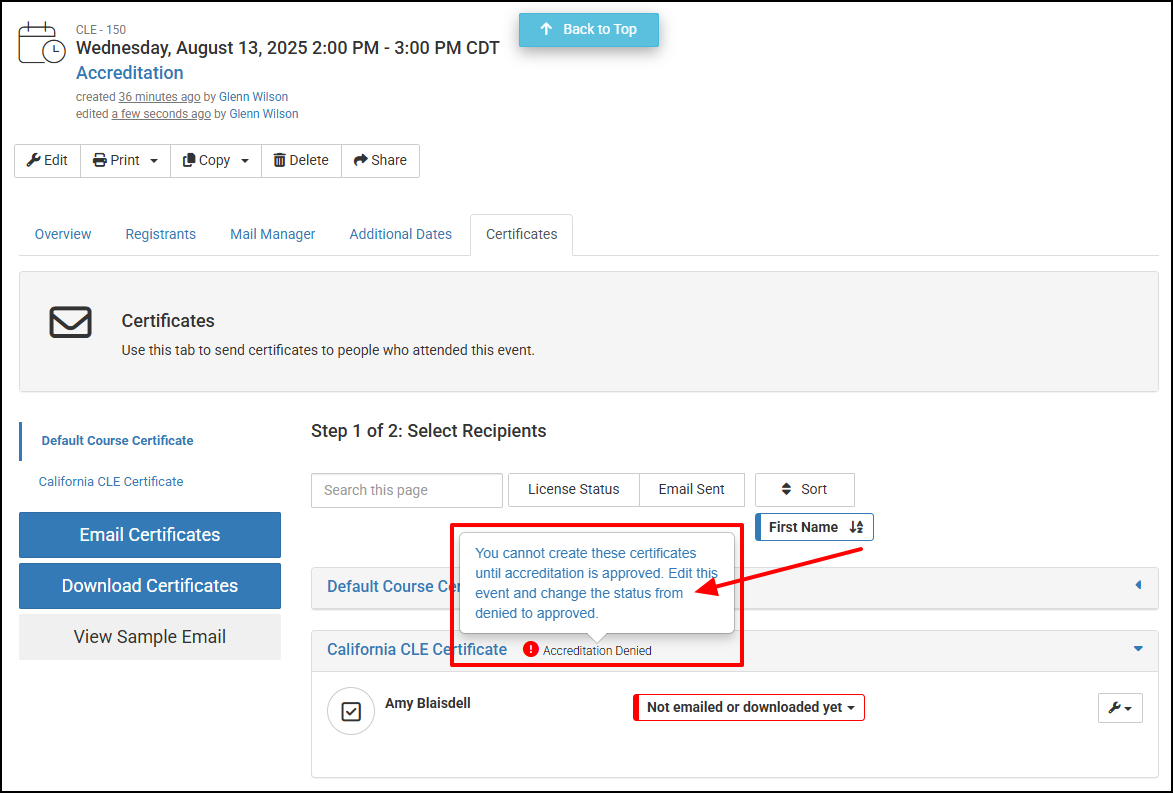The height and width of the screenshot is (793, 1173).
Task: Open the Mail Manager tab
Action: pos(272,234)
